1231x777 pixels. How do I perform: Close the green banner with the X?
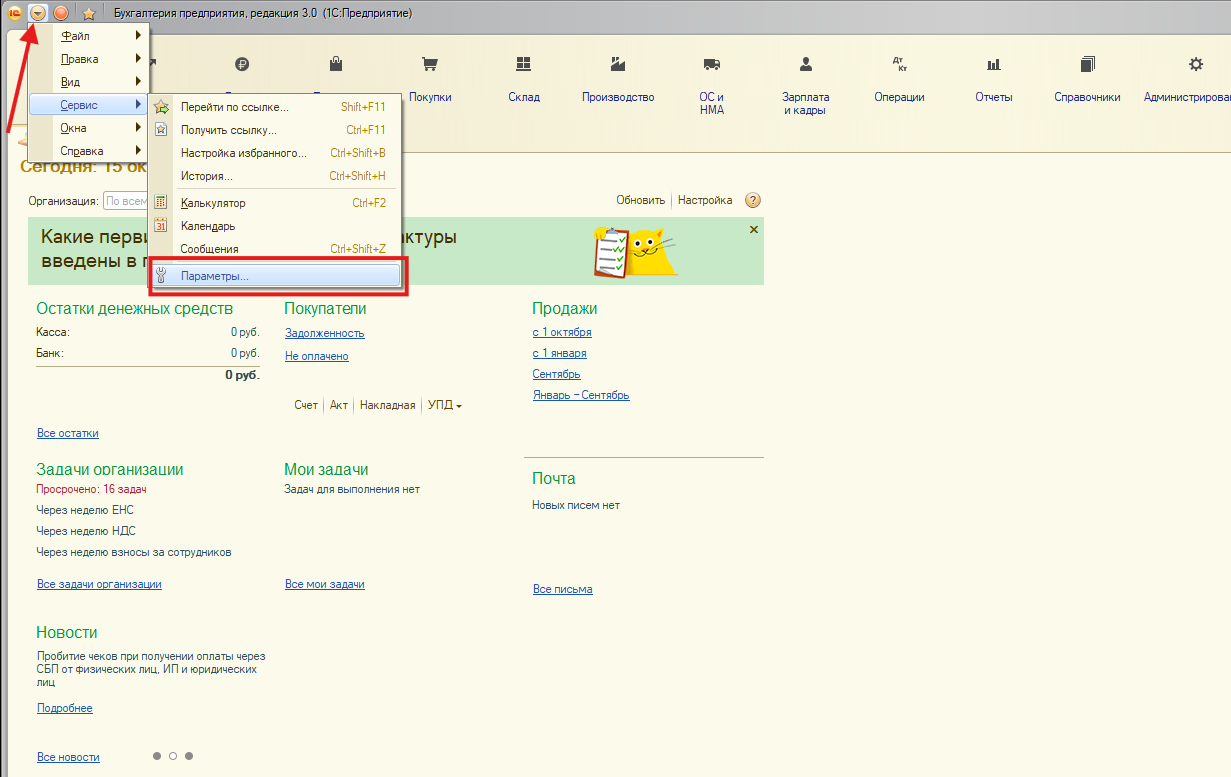point(753,230)
